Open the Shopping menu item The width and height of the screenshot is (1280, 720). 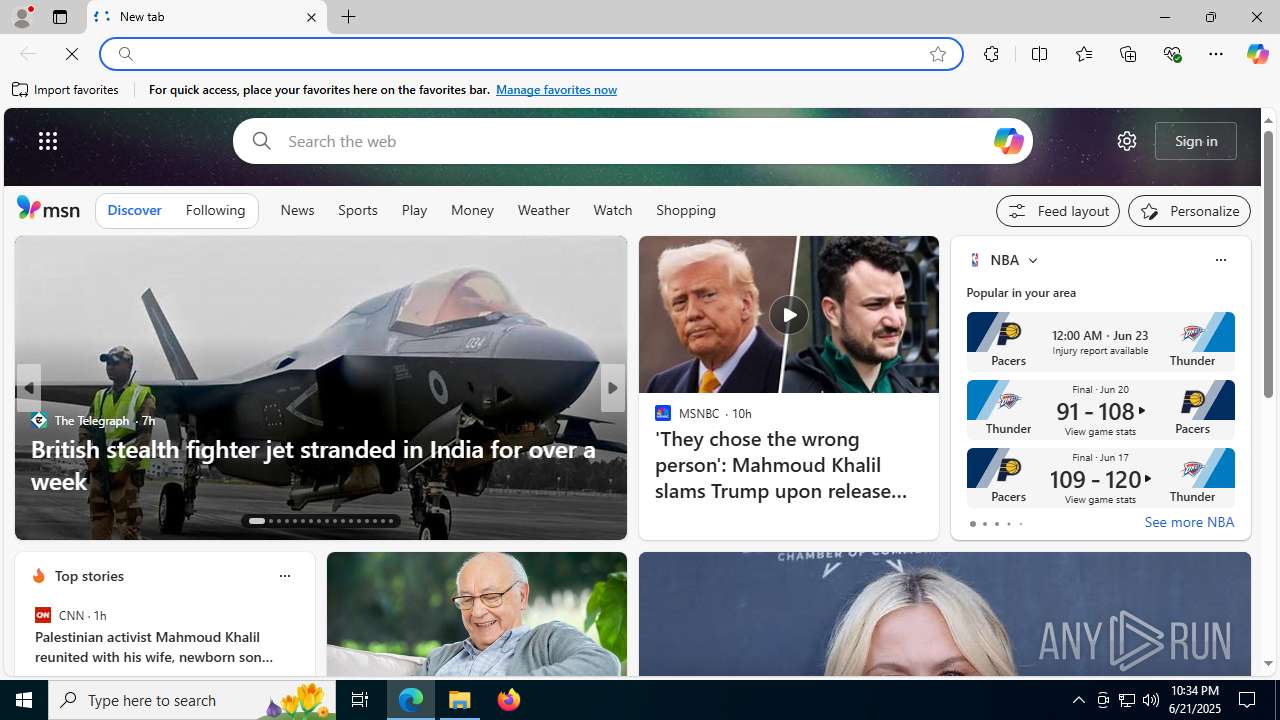click(686, 210)
